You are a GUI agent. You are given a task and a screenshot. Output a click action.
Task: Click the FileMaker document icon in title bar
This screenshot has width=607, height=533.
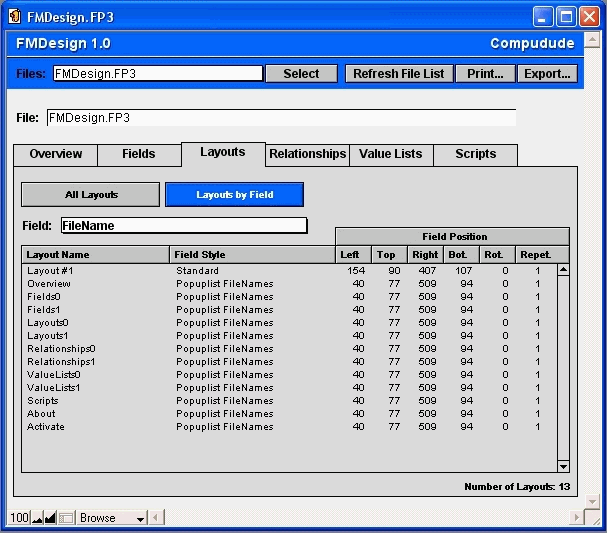[15, 16]
